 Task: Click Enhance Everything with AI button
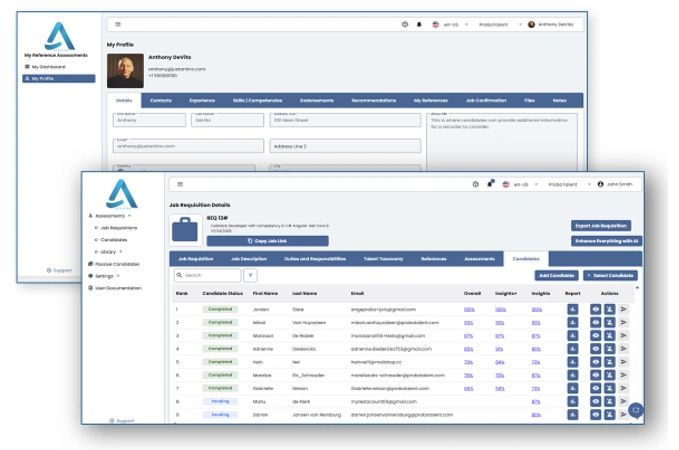(606, 241)
